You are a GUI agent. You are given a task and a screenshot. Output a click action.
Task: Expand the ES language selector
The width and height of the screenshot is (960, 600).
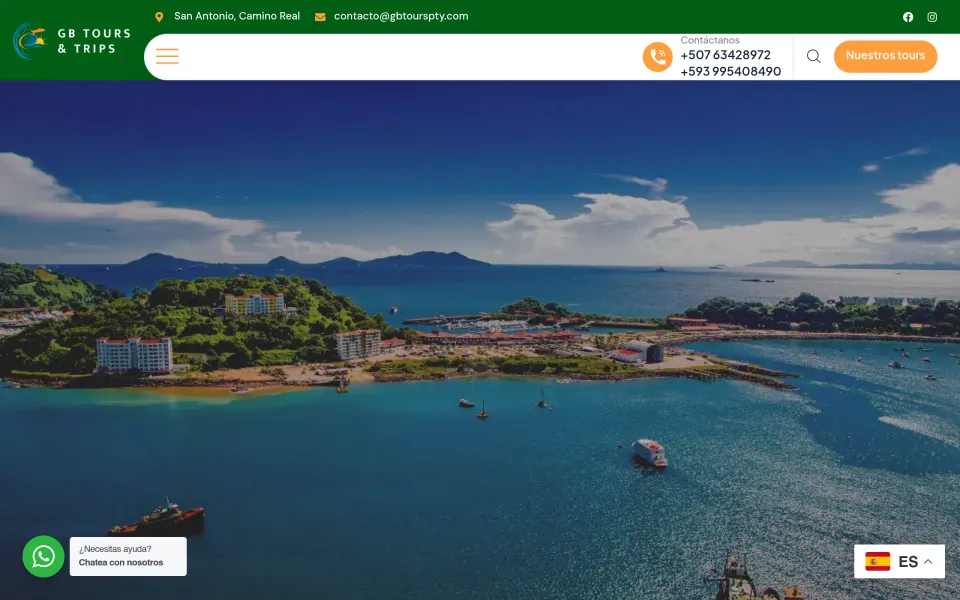(899, 561)
